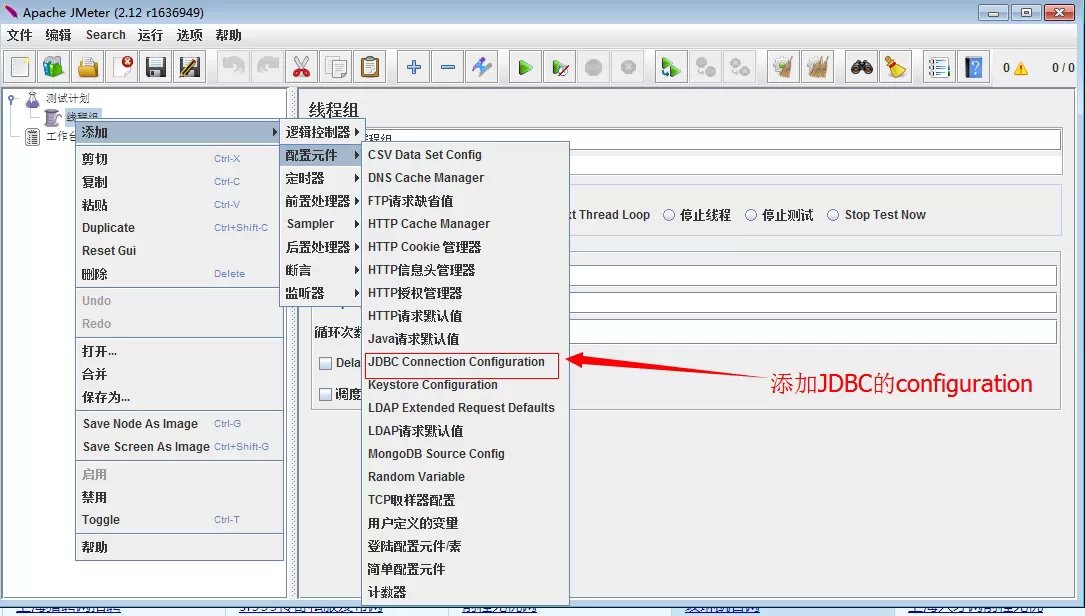Expand the 监听器 submenu
1085x616 pixels.
(320, 293)
